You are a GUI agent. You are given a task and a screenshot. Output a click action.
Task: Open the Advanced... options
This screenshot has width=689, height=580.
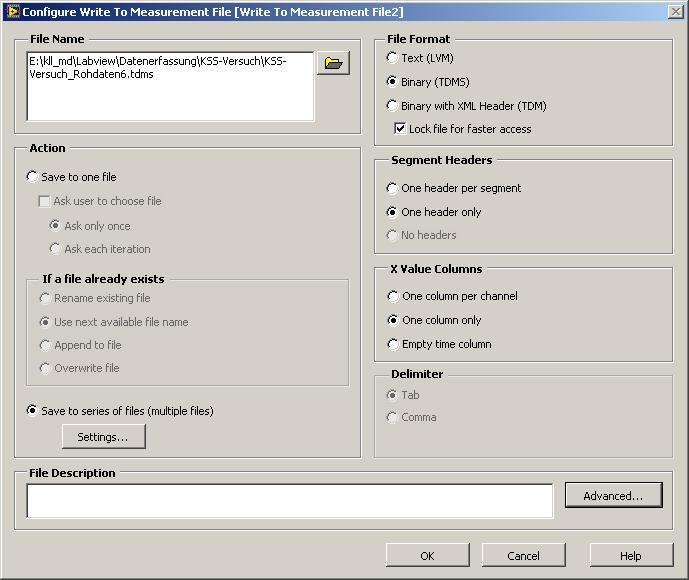[x=613, y=496]
